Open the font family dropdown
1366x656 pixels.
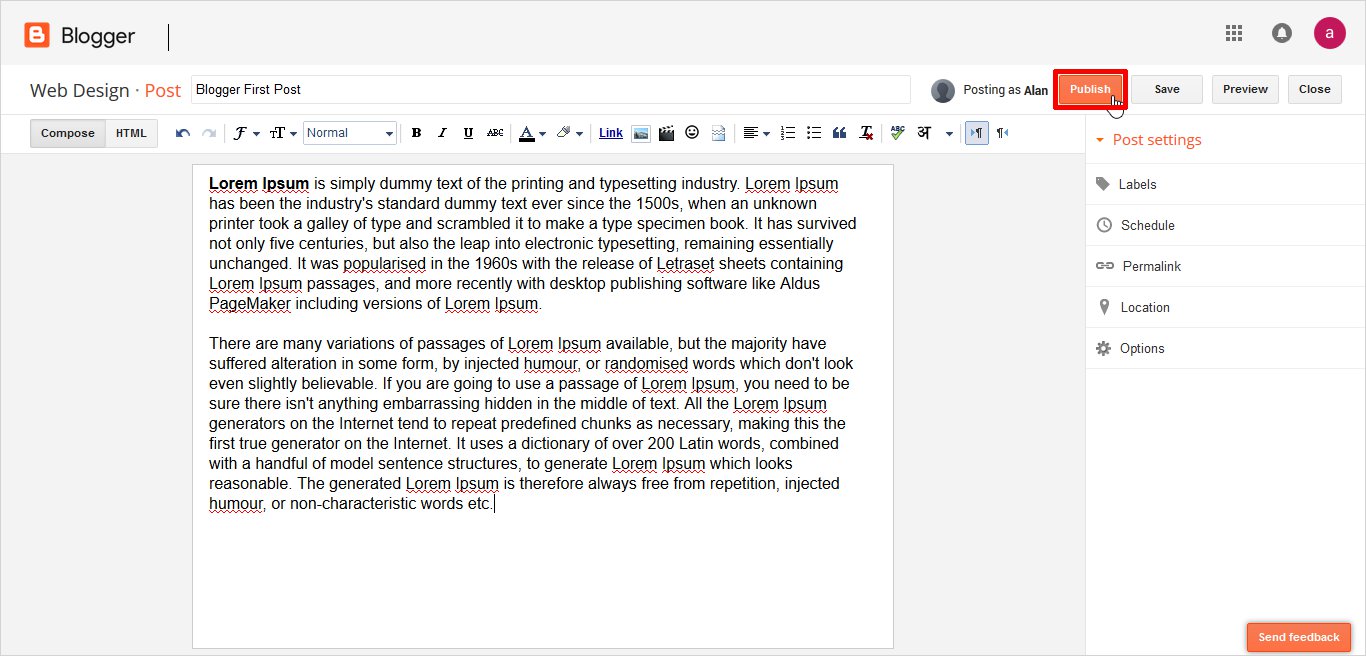tap(245, 133)
